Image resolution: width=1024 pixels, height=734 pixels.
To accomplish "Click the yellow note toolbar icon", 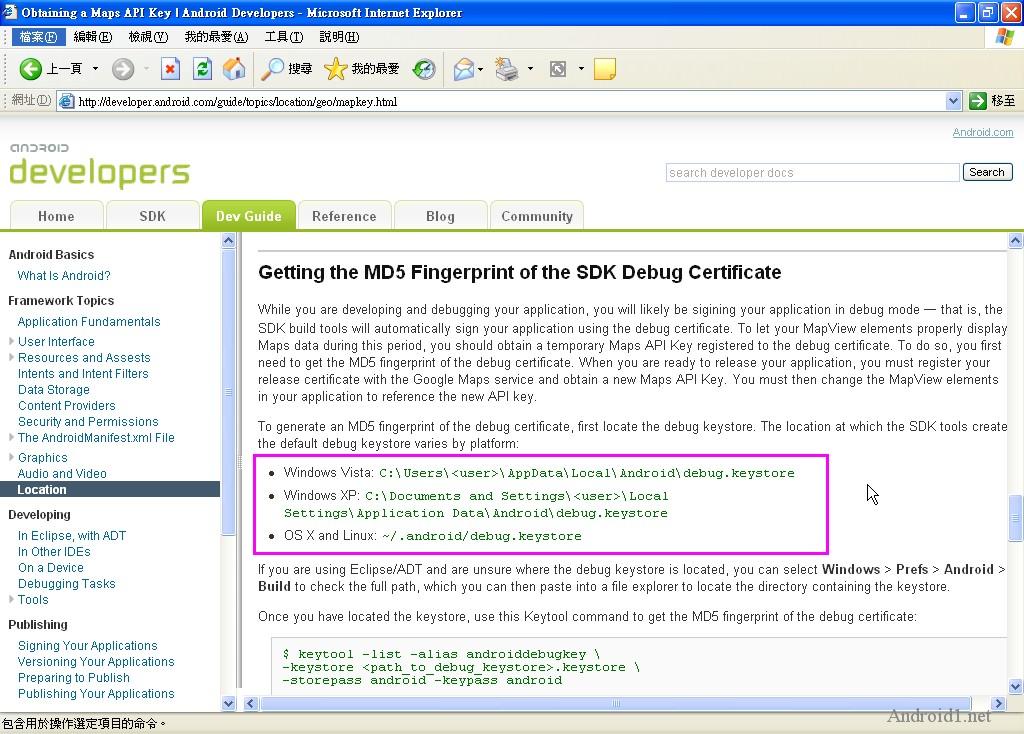I will click(x=605, y=69).
